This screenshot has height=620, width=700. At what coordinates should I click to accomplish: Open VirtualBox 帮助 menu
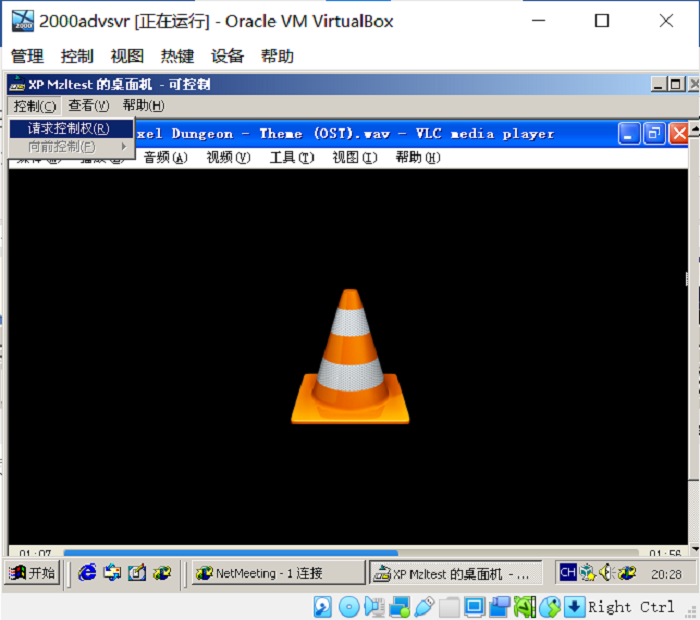click(x=277, y=56)
